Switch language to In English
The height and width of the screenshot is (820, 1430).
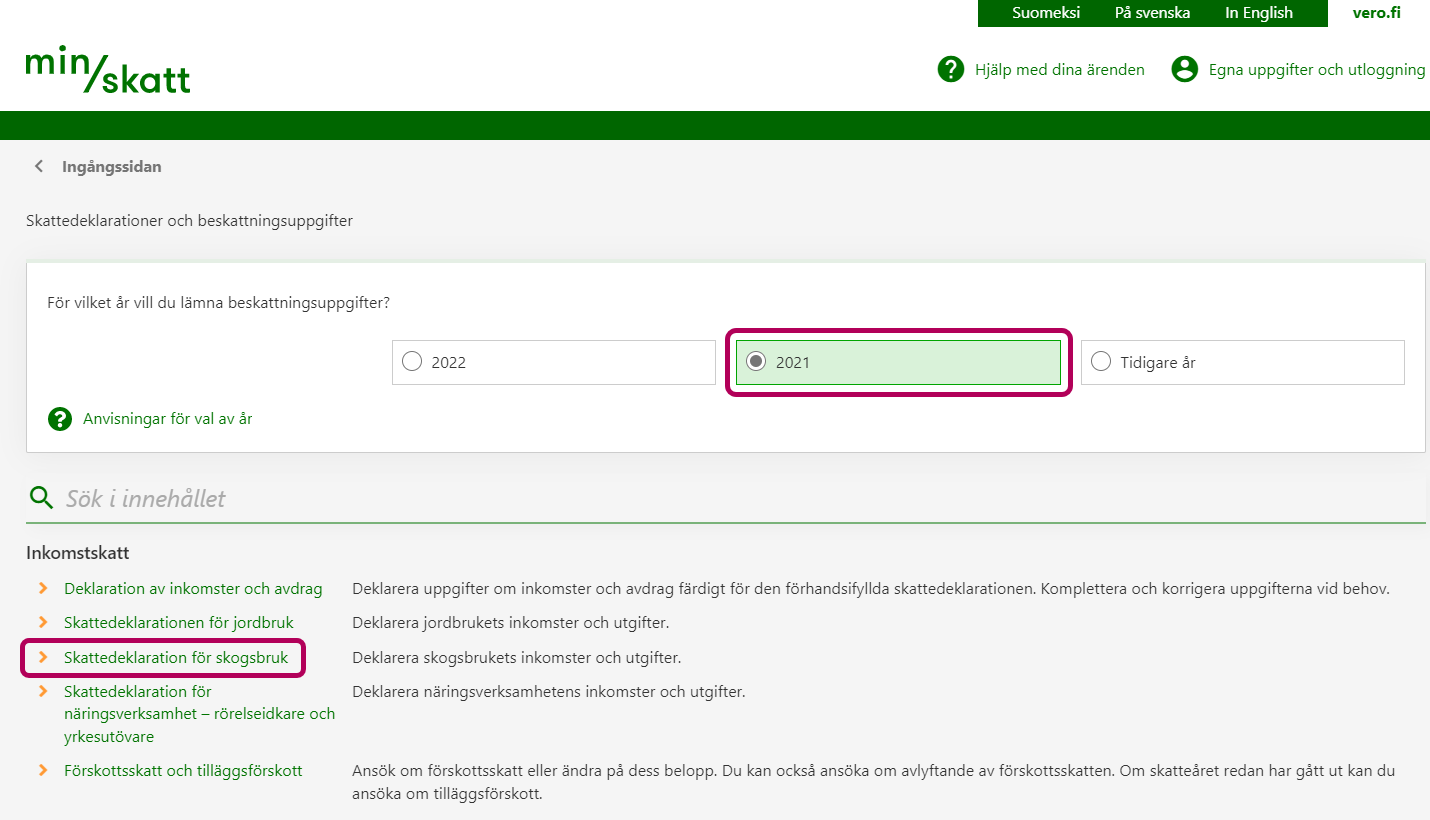pyautogui.click(x=1258, y=13)
